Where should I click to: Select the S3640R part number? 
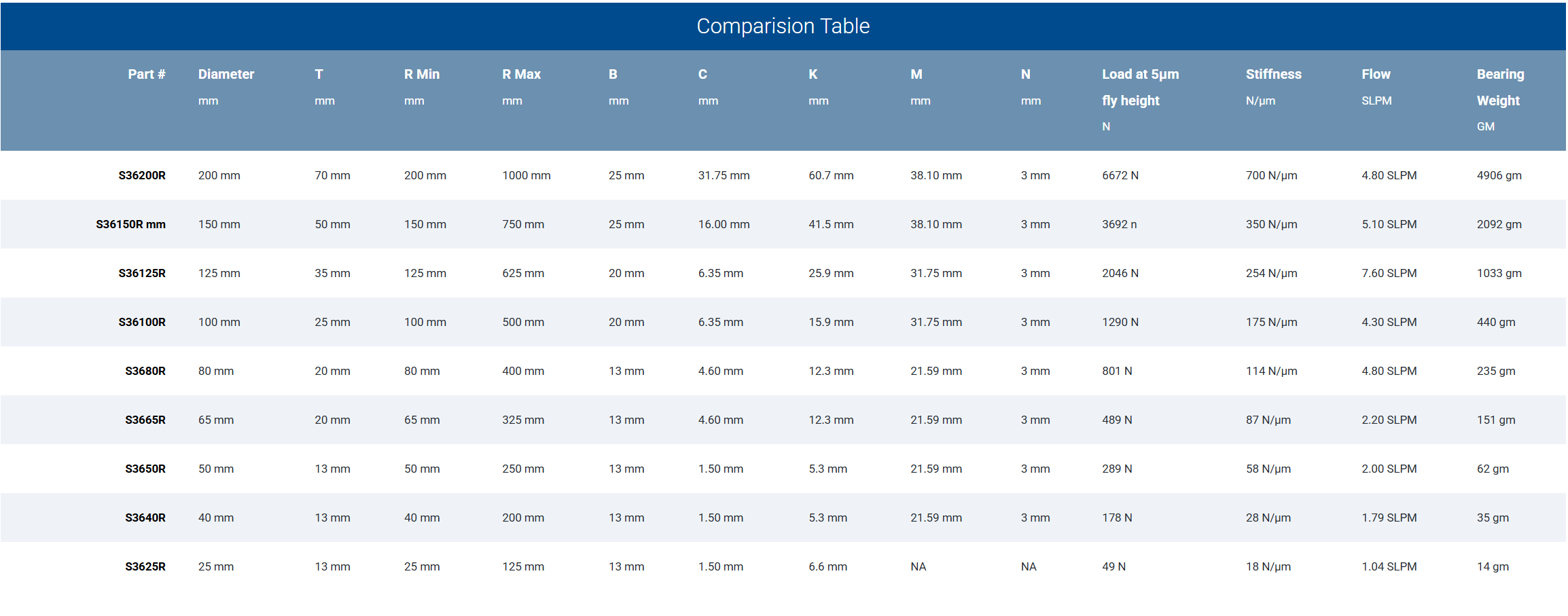click(x=145, y=518)
